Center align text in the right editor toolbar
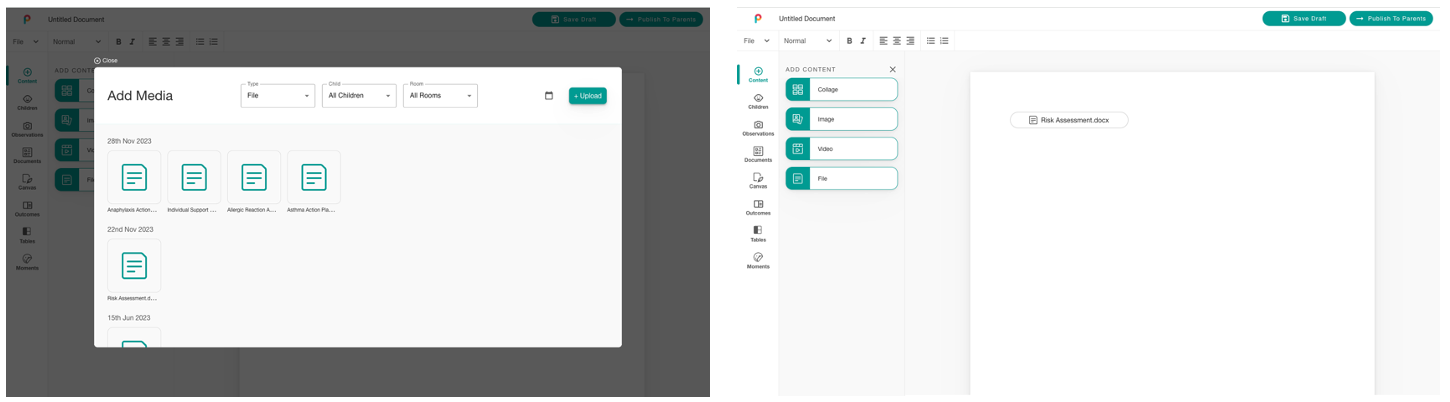 click(x=897, y=41)
